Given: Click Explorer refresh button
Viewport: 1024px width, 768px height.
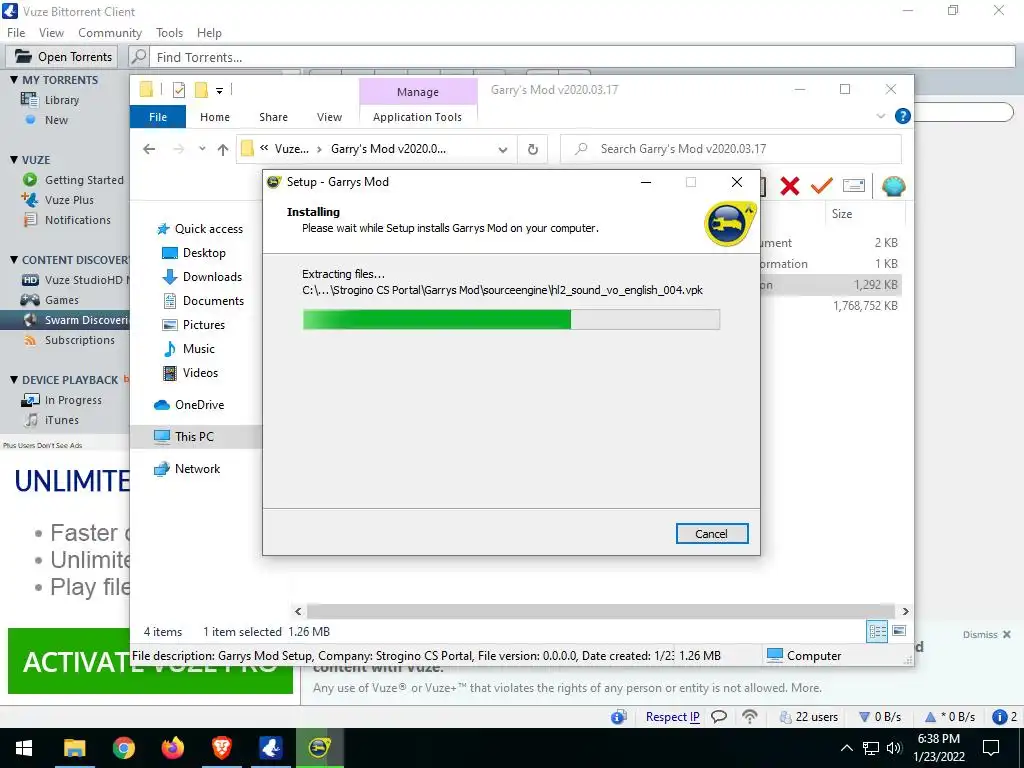Looking at the screenshot, I should click(533, 150).
